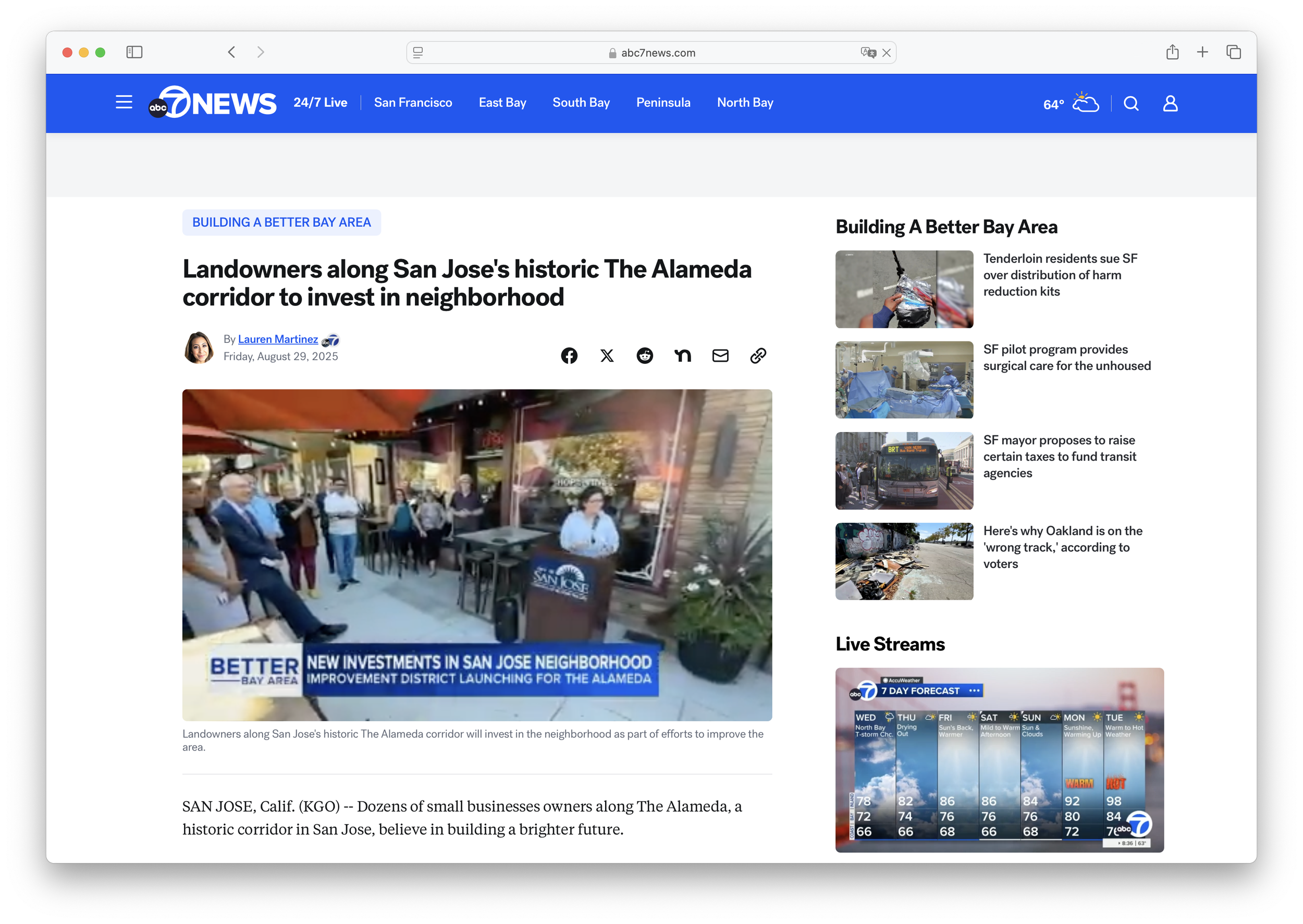Viewport: 1303px width, 924px height.
Task: Email this article using envelope icon
Action: 720,355
